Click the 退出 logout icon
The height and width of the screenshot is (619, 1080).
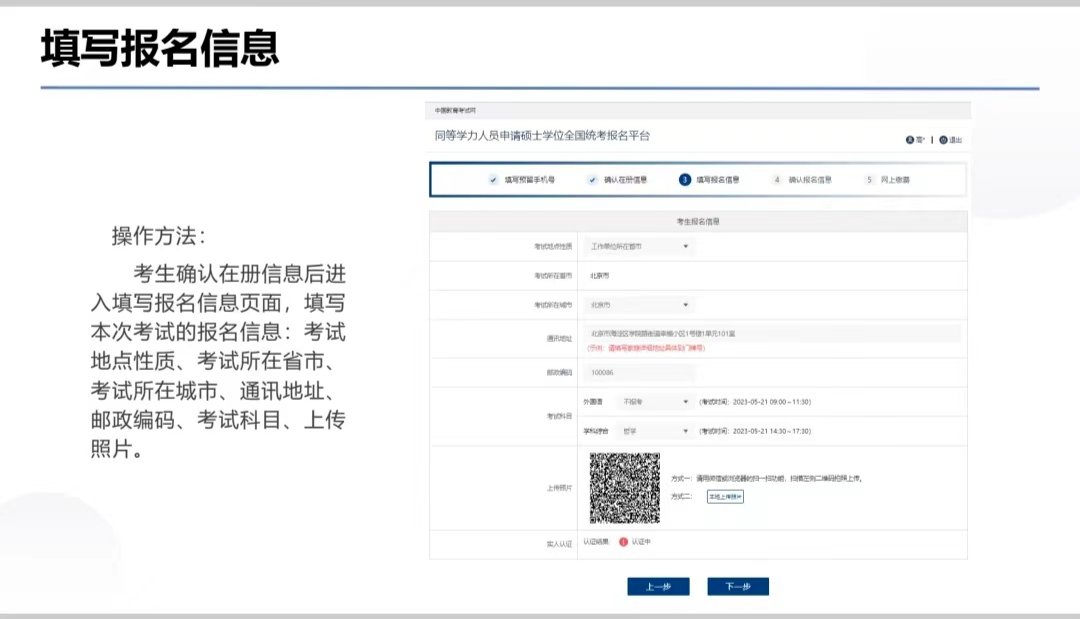[x=943, y=140]
